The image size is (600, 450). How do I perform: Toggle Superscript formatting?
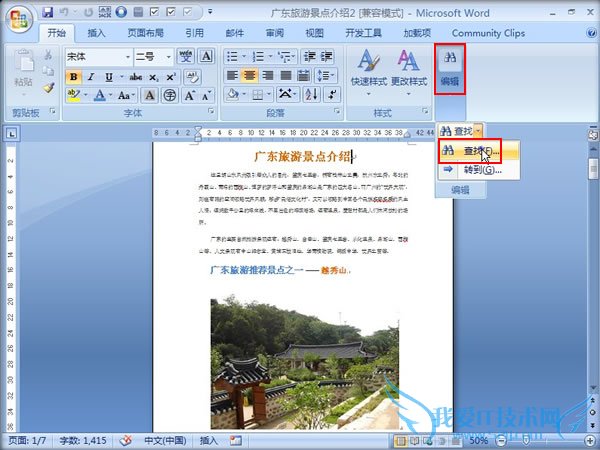(x=171, y=77)
